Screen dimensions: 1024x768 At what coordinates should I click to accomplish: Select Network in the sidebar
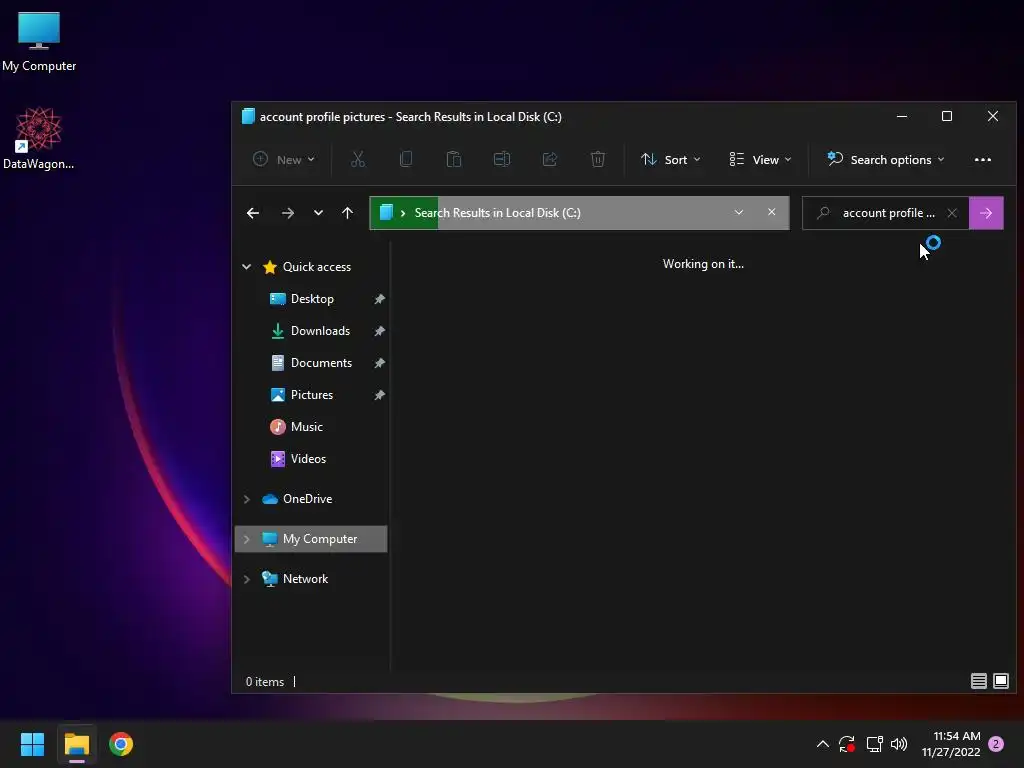305,579
